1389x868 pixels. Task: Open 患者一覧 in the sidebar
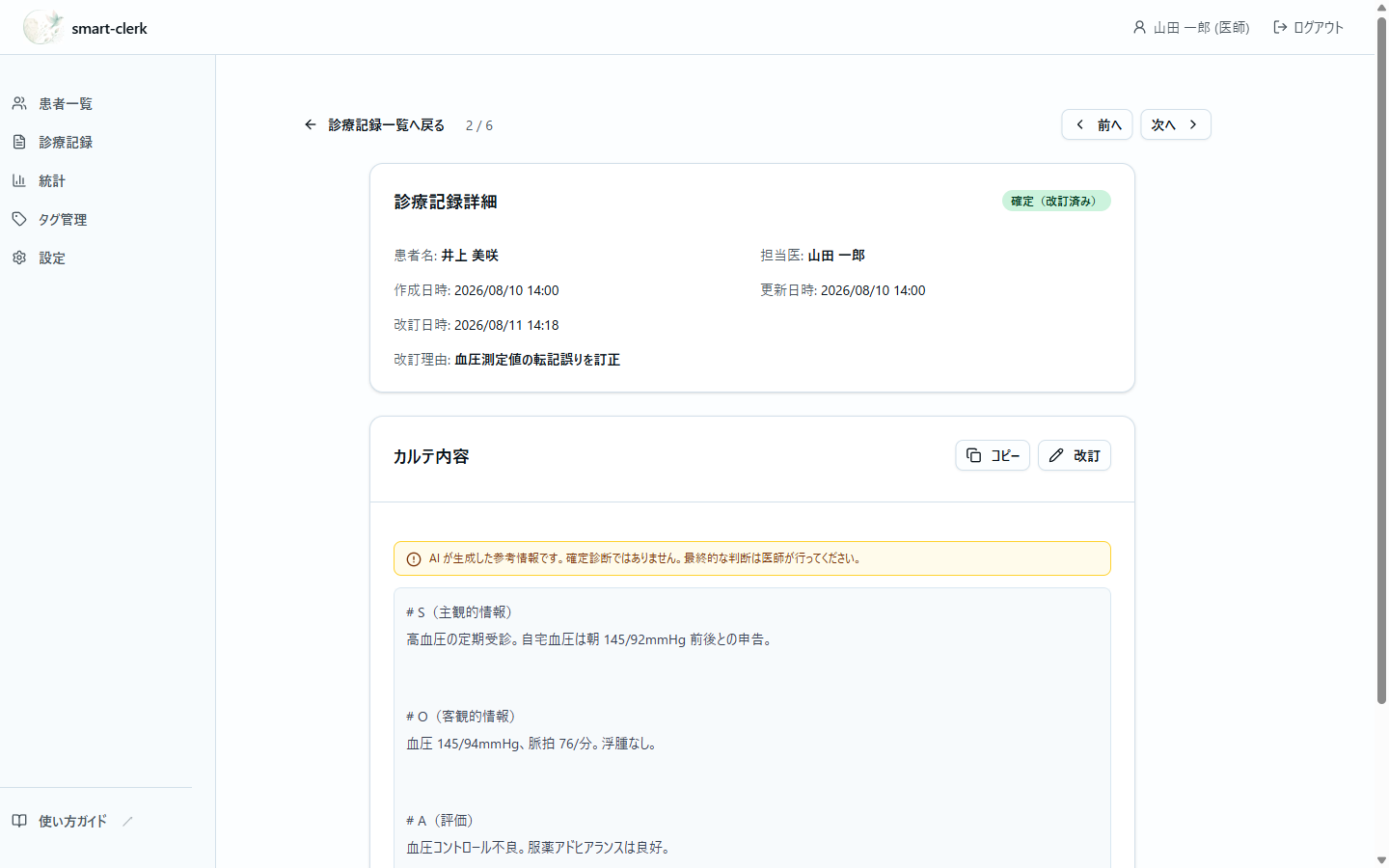coord(66,103)
